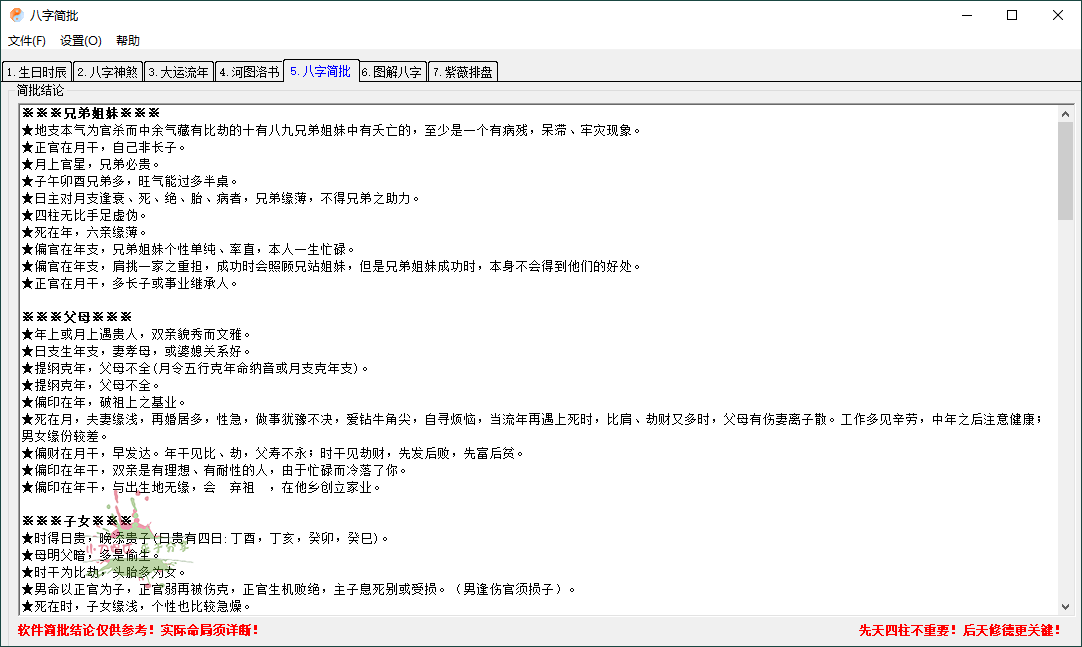Open the 设置(O) menu
The image size is (1082, 647).
78,41
